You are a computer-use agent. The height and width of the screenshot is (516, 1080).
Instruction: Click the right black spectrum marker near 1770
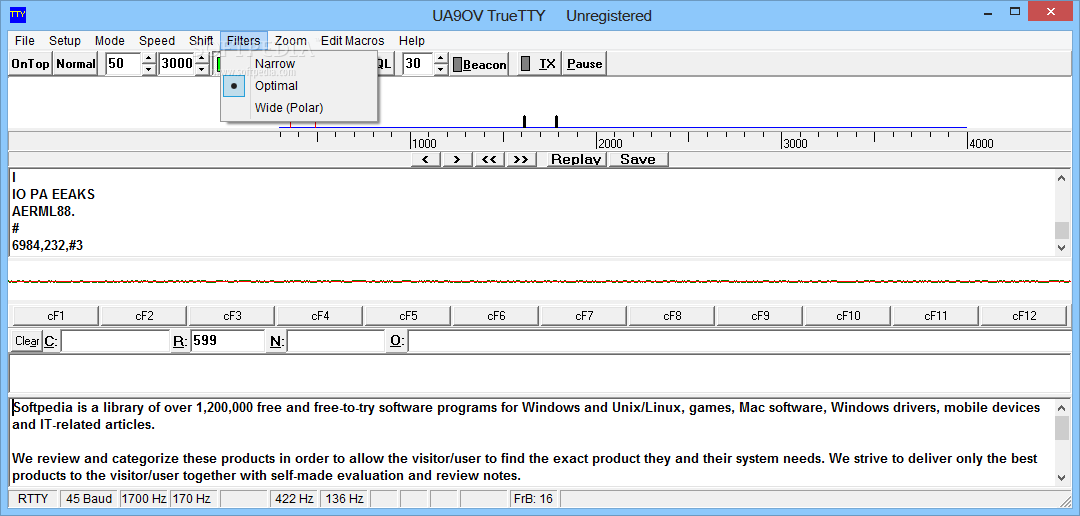pos(556,121)
